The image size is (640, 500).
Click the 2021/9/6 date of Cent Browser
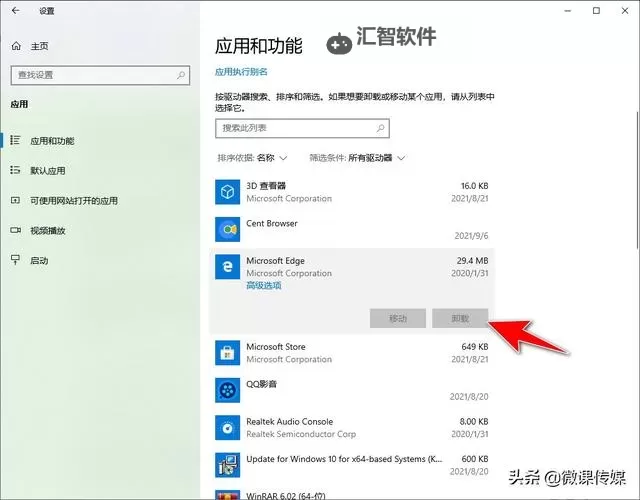point(471,236)
